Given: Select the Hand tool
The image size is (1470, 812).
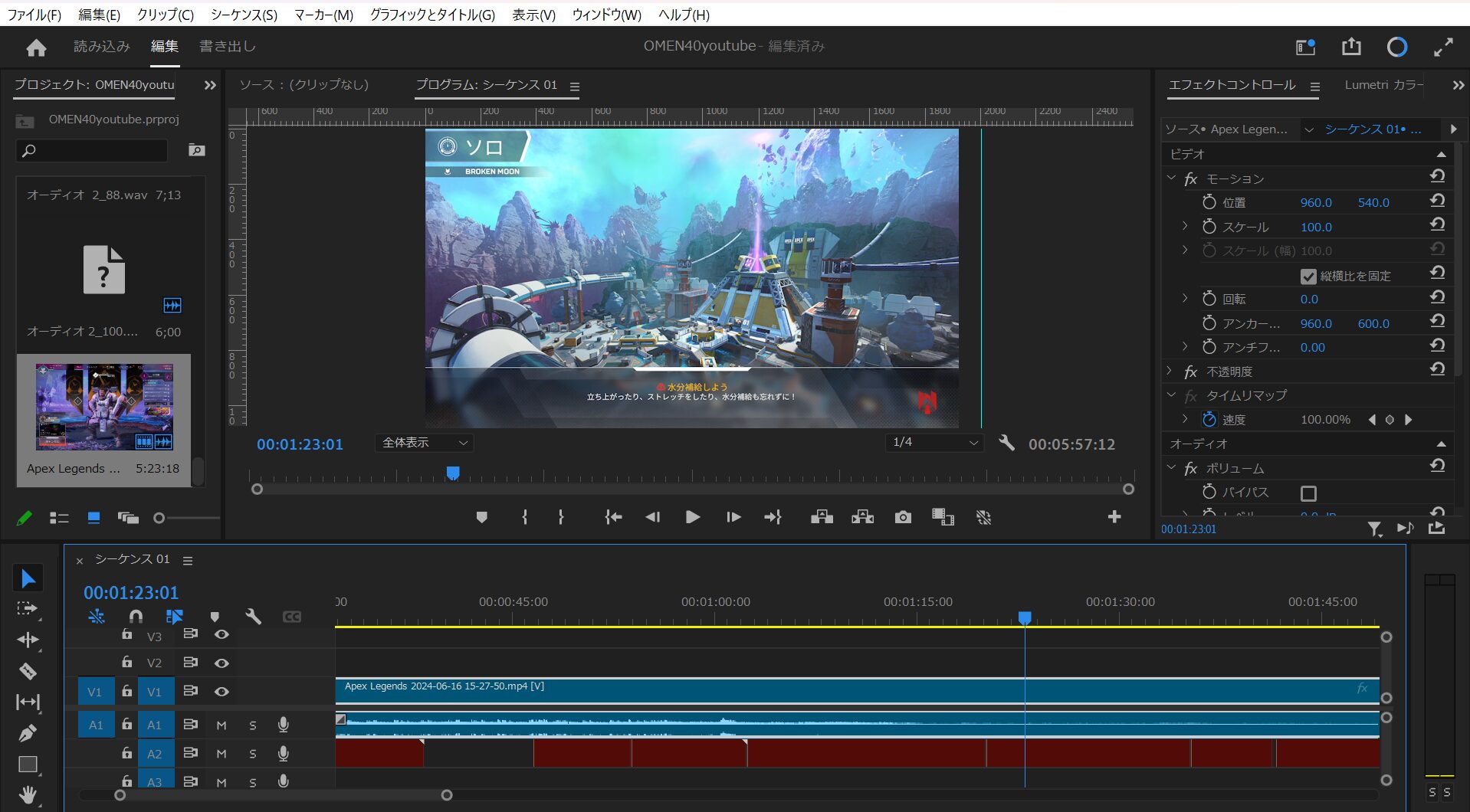Looking at the screenshot, I should click(28, 794).
